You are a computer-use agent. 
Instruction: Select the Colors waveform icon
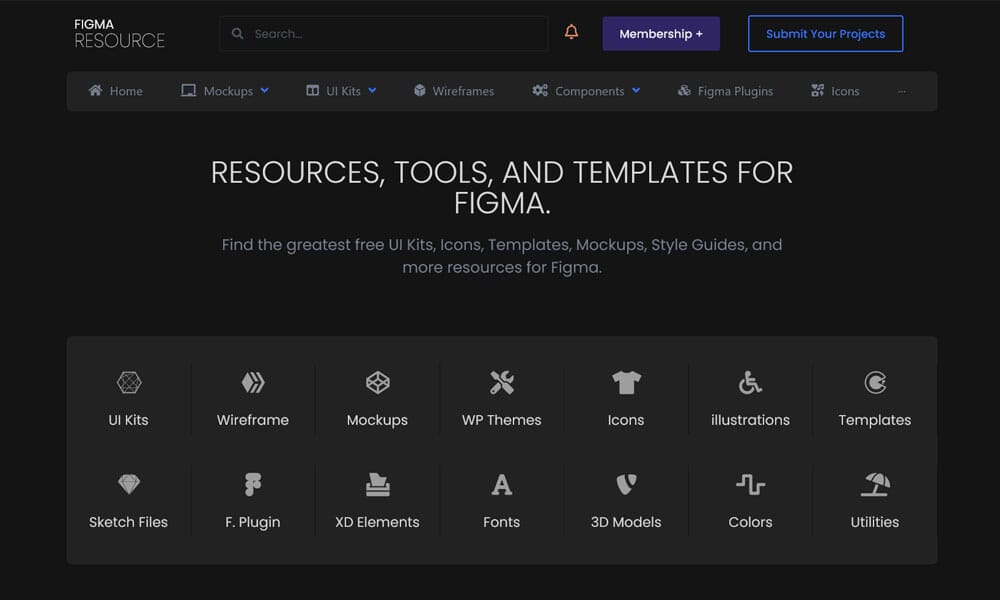(750, 485)
